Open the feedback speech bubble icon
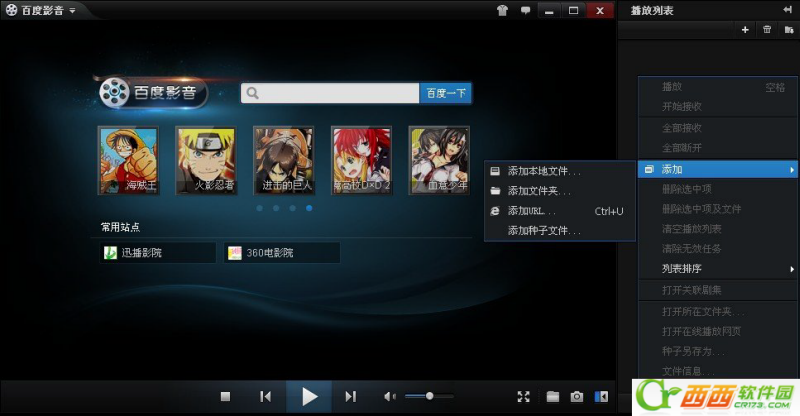This screenshot has height=416, width=800. (x=525, y=10)
